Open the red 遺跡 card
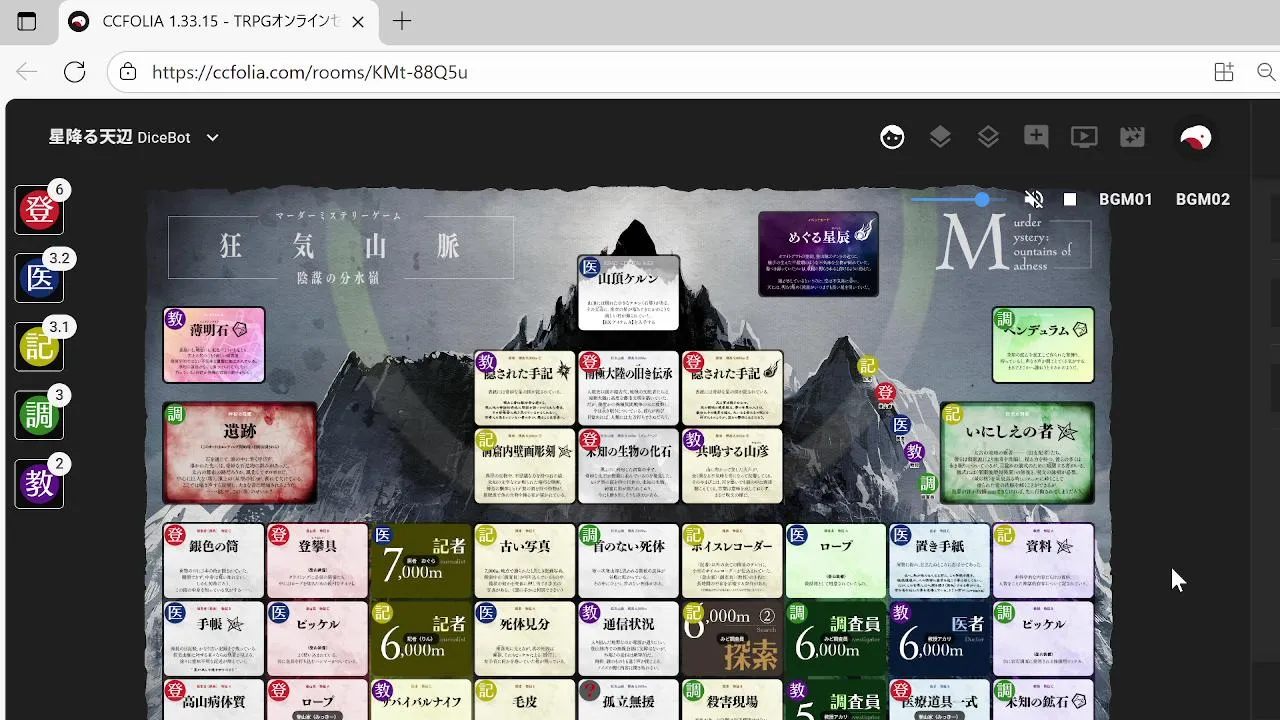1280x720 pixels. pyautogui.click(x=240, y=453)
